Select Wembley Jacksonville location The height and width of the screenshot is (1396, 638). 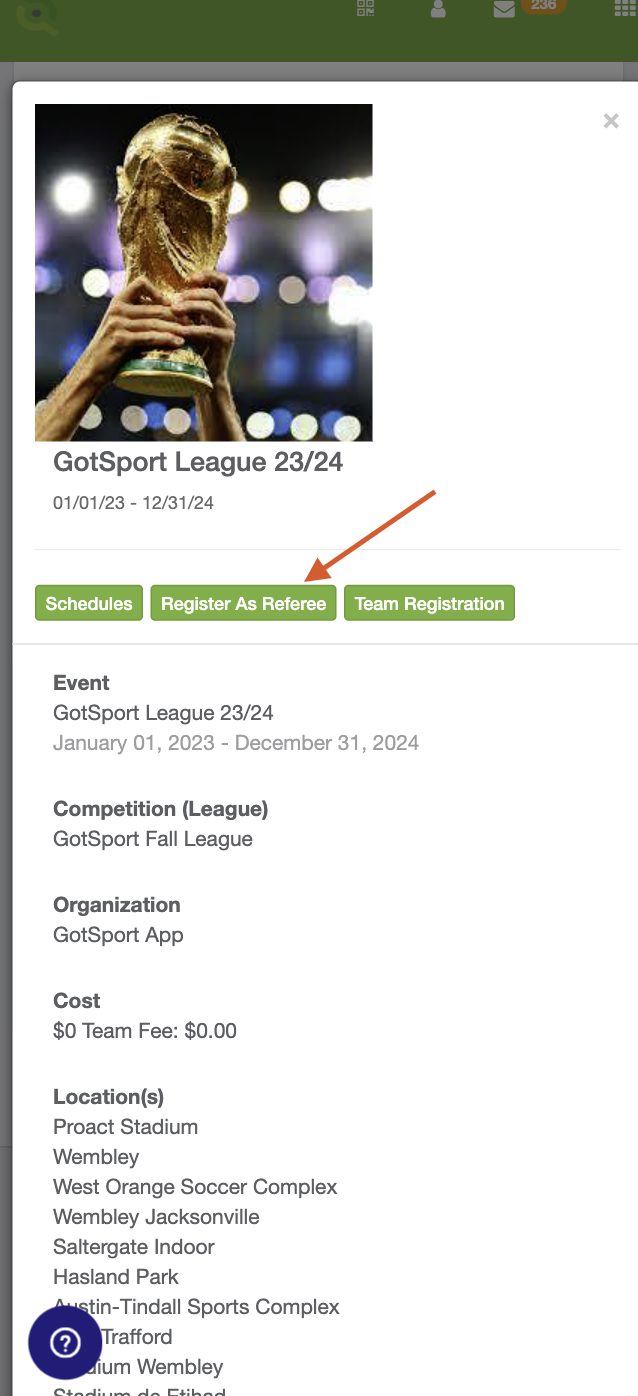click(x=156, y=1217)
